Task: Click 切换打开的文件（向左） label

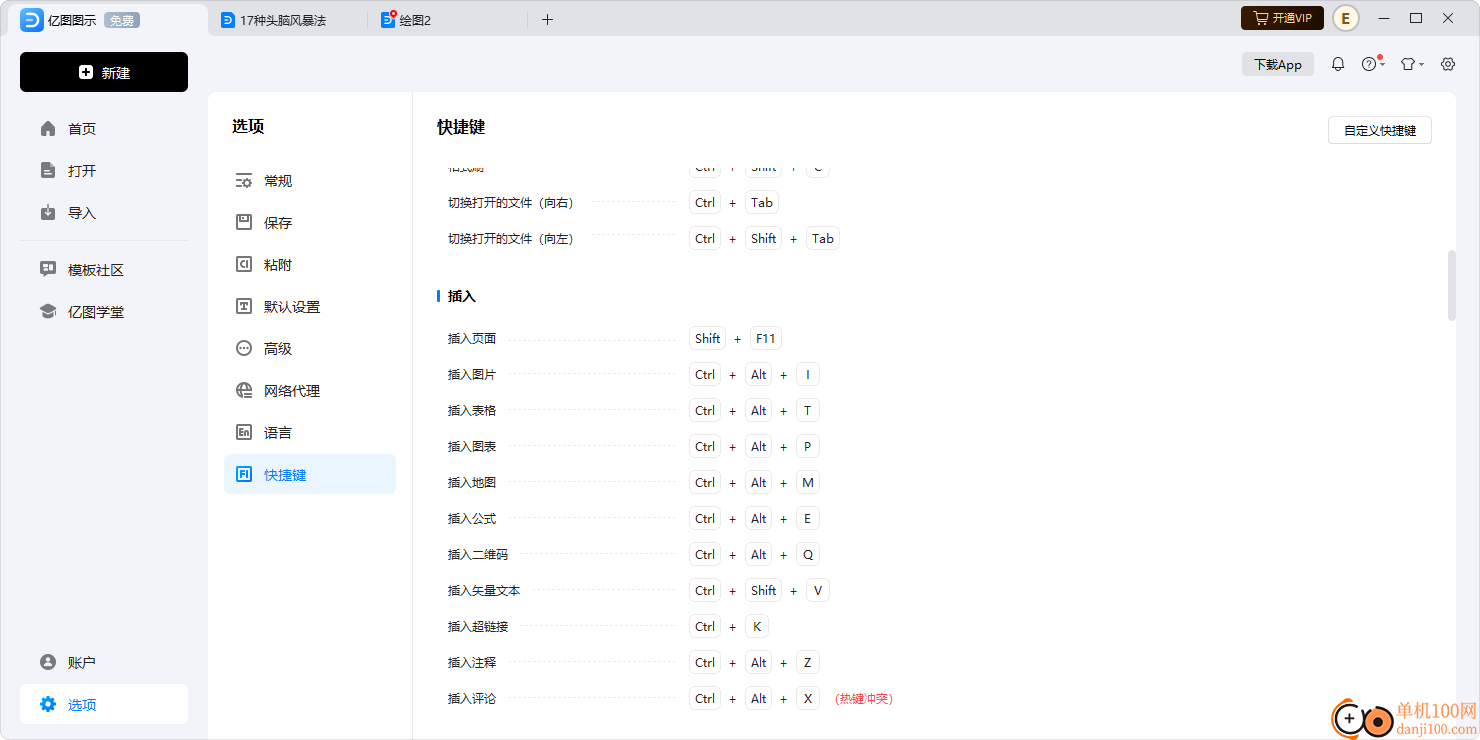Action: coord(511,239)
